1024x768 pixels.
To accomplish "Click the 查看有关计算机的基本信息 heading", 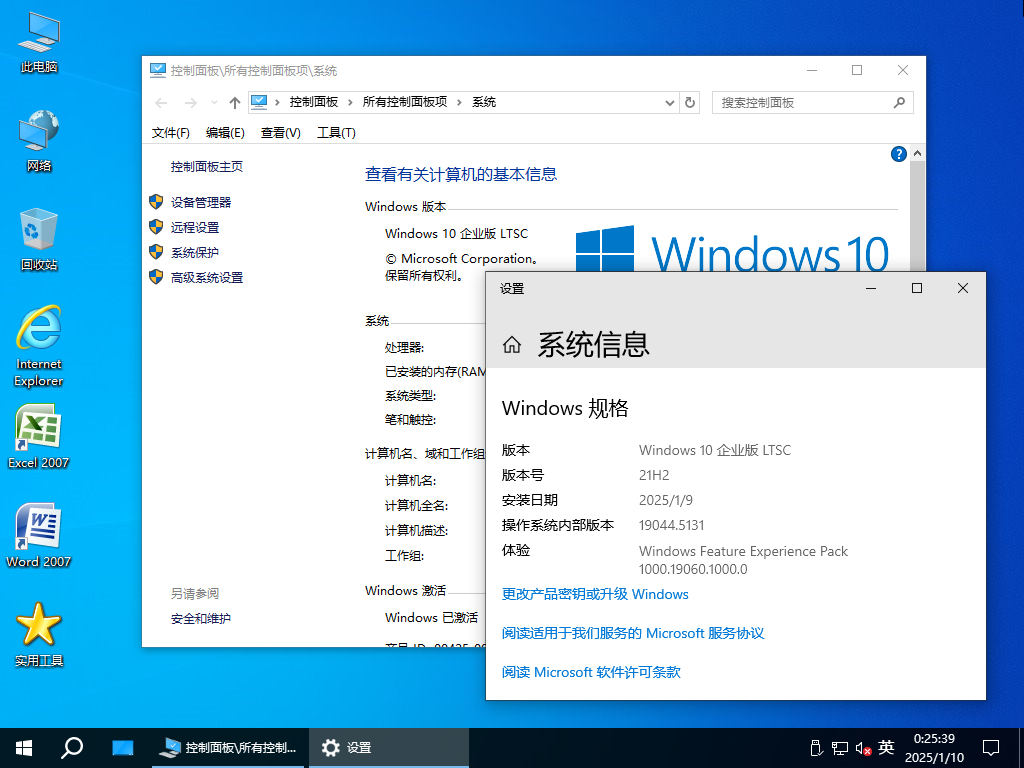I will click(x=460, y=174).
